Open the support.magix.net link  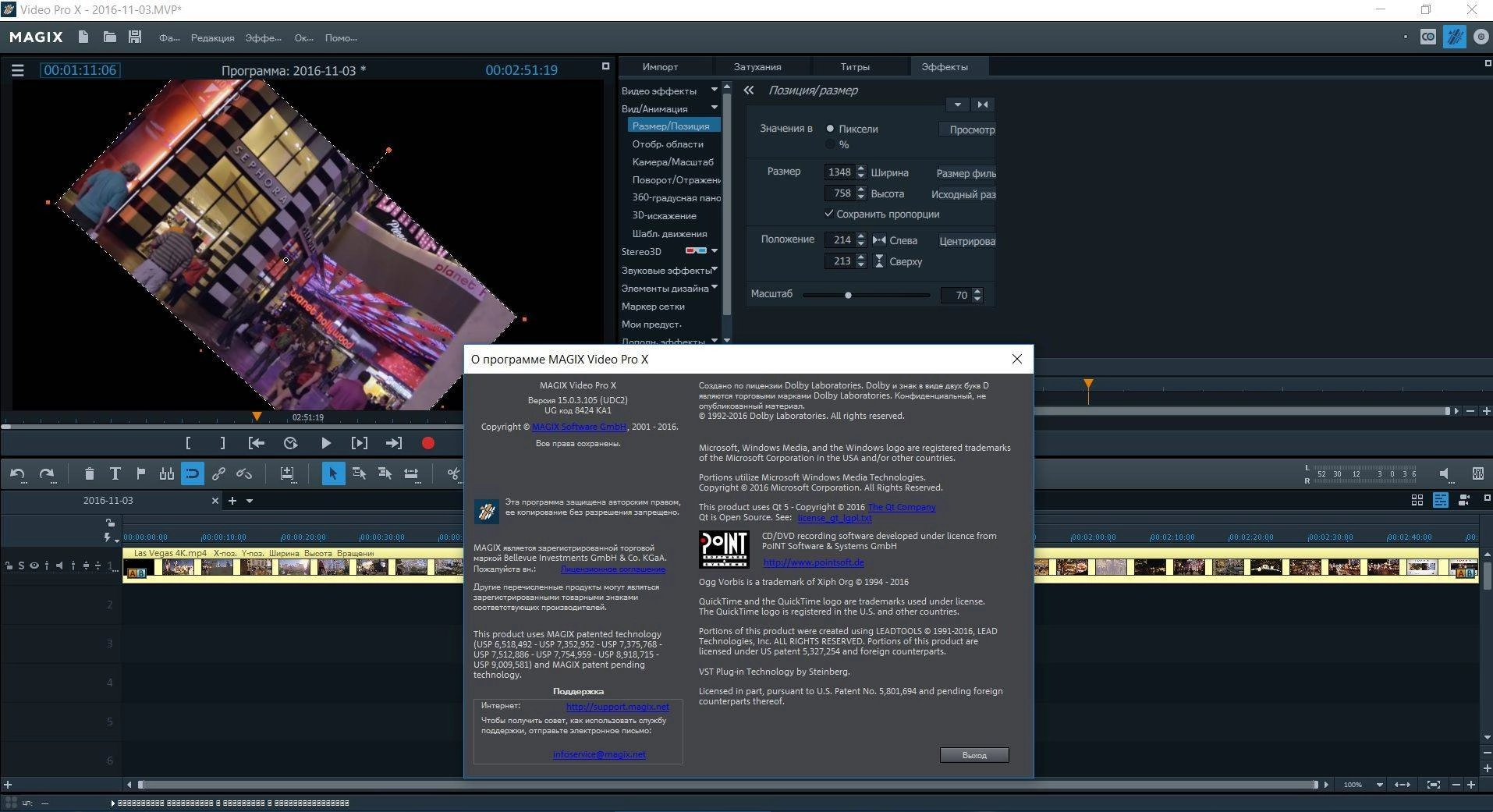pyautogui.click(x=617, y=707)
